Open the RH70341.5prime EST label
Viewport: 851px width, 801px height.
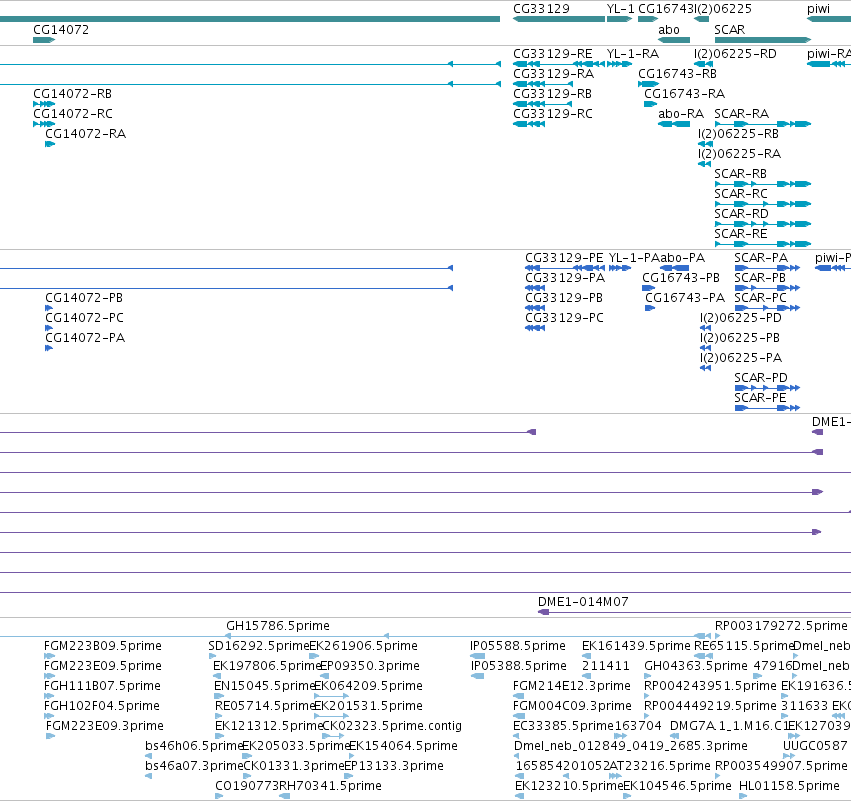pos(330,786)
